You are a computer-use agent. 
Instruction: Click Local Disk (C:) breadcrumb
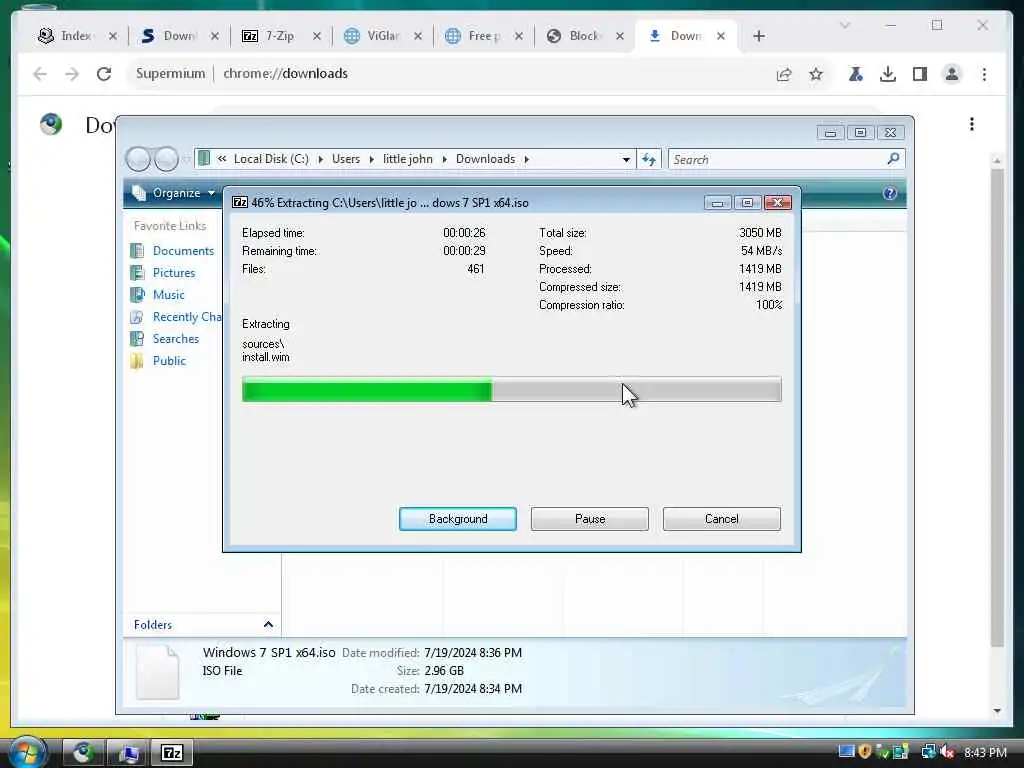click(x=271, y=159)
